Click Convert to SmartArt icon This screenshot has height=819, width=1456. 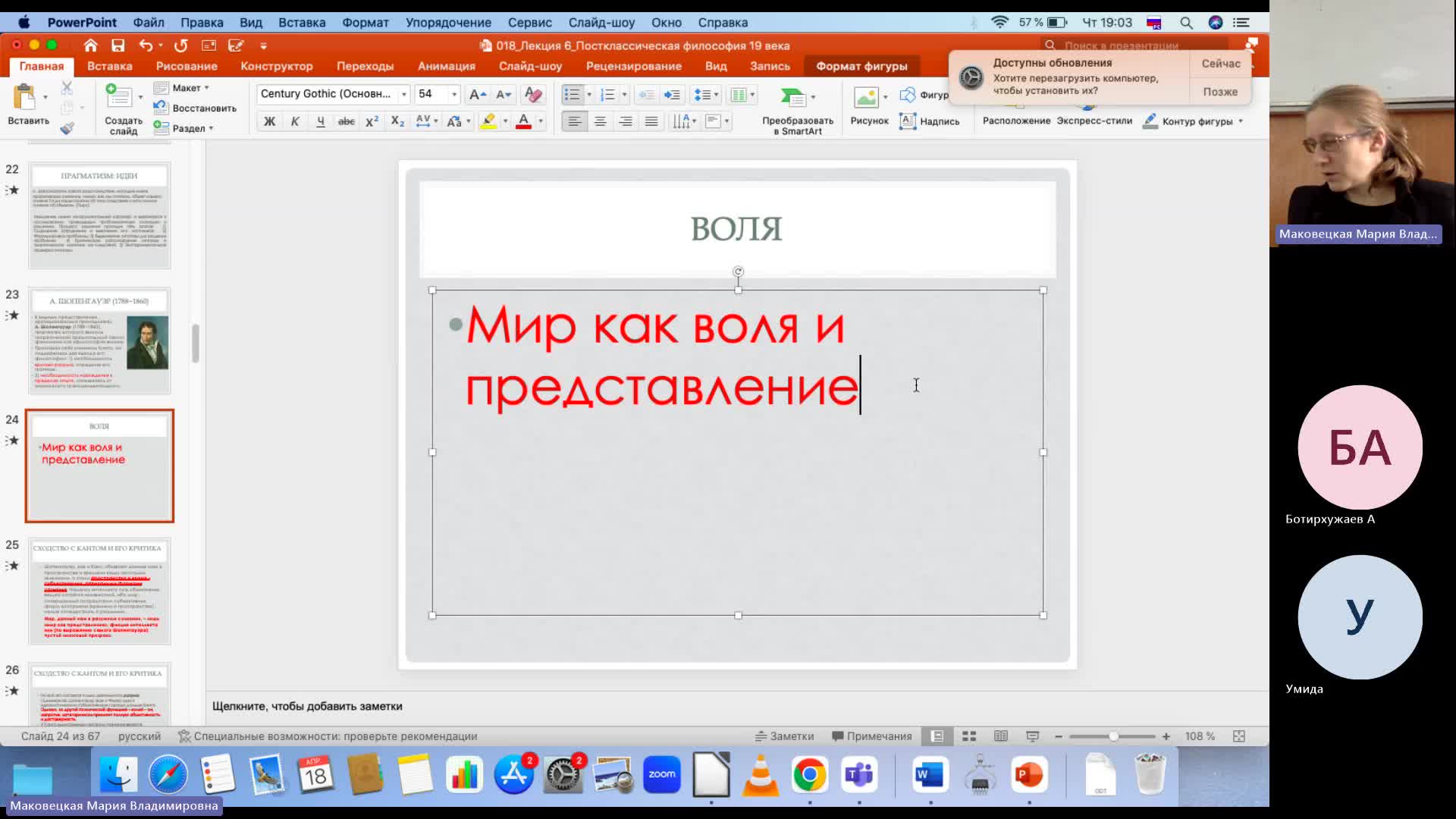[792, 97]
